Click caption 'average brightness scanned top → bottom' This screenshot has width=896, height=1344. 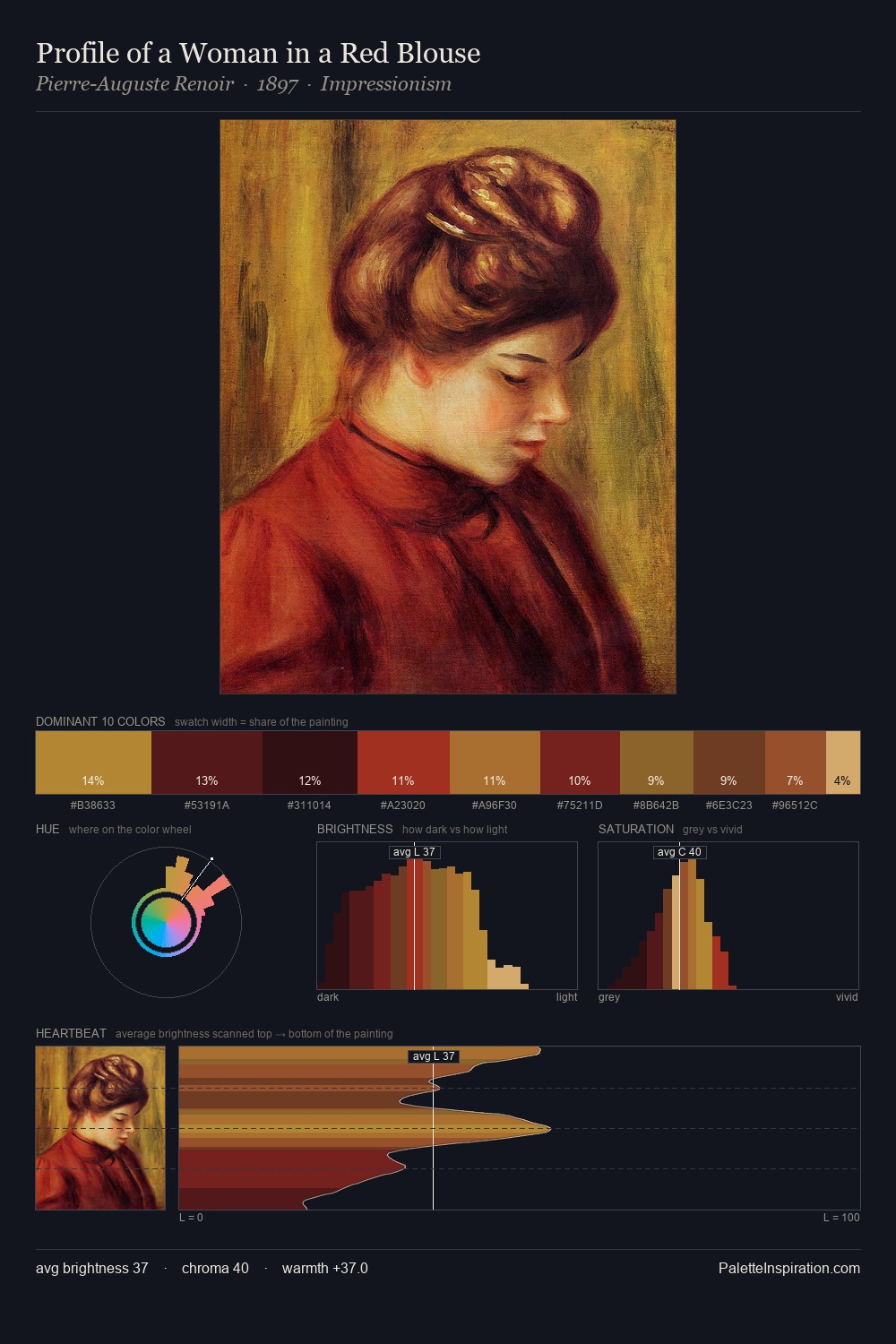tap(254, 1034)
